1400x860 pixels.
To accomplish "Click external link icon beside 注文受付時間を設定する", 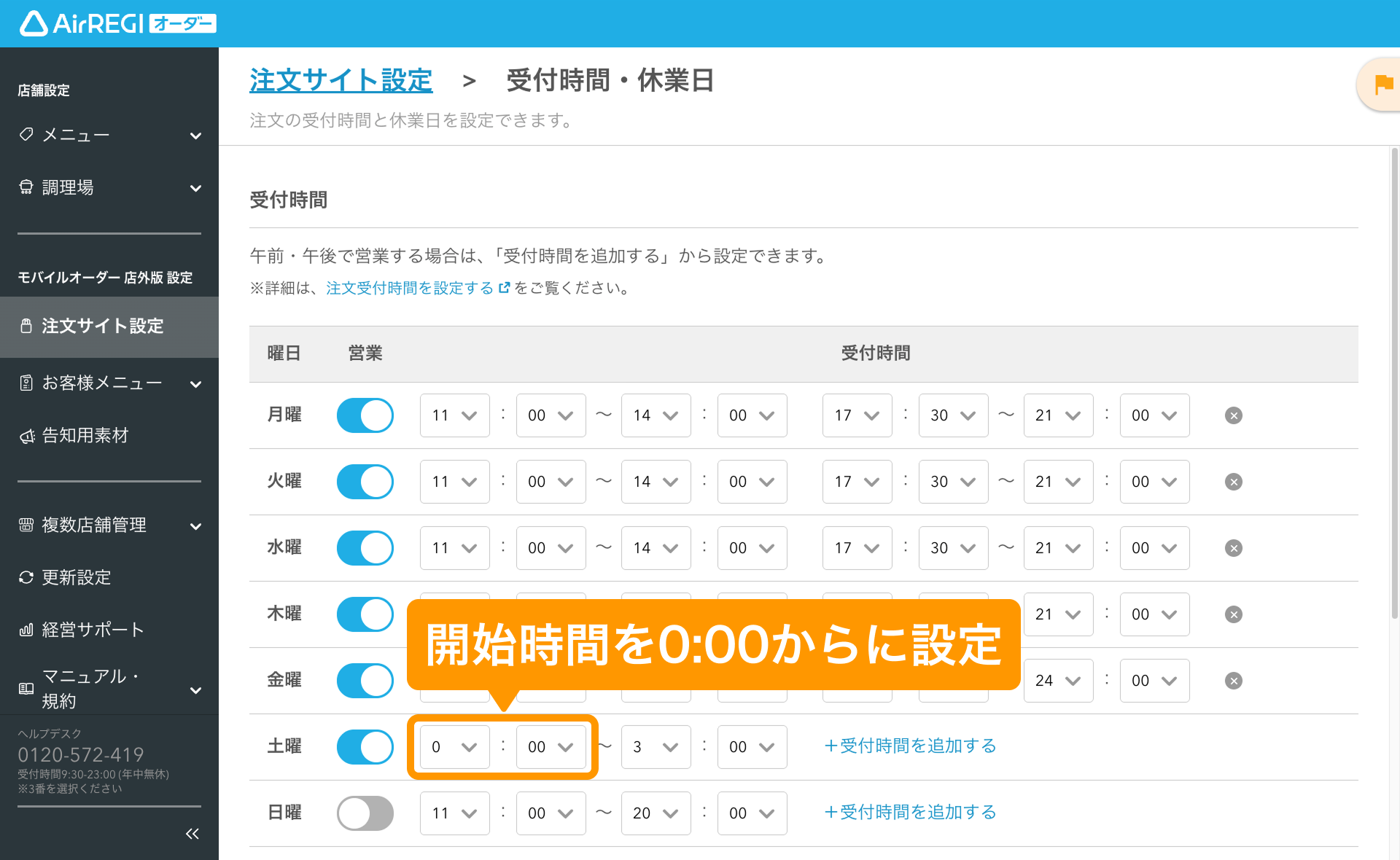I will 504,288.
